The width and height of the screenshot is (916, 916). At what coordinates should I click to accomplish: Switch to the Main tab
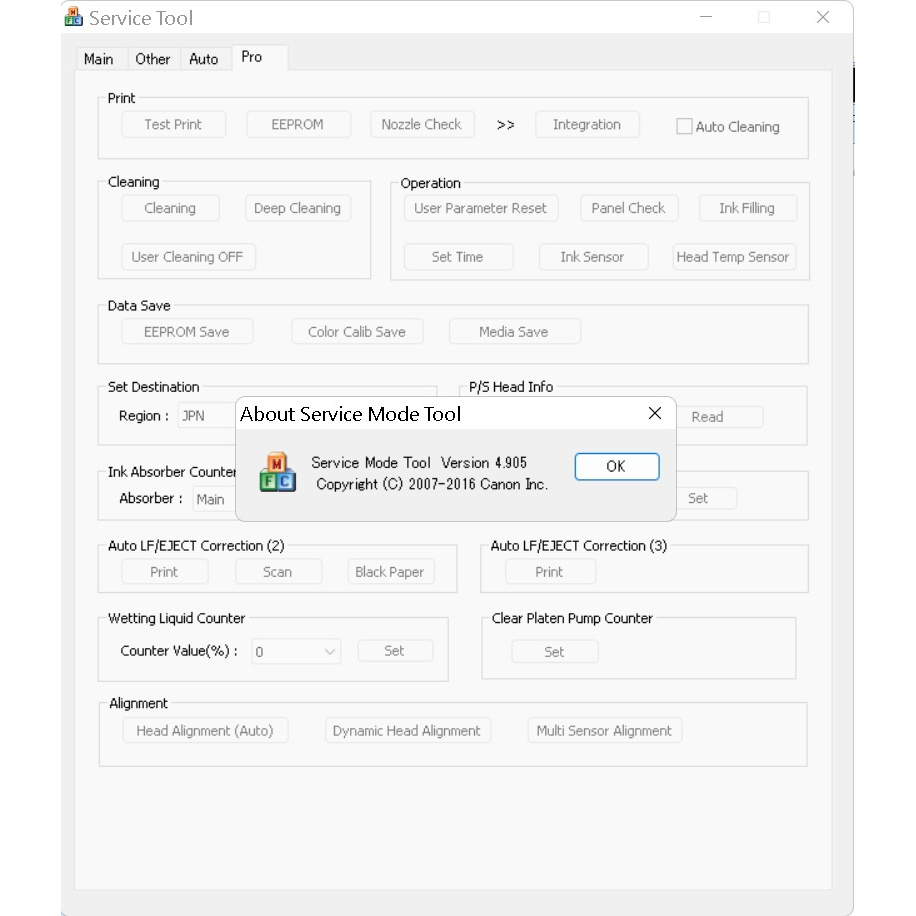[98, 59]
